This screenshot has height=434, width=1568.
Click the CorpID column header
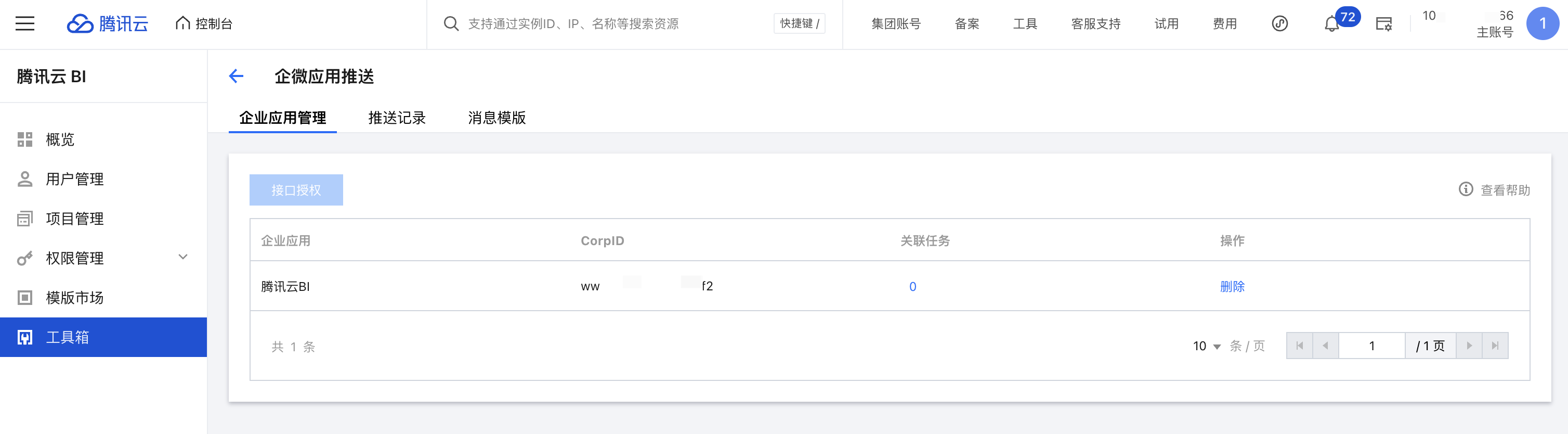[x=603, y=241]
